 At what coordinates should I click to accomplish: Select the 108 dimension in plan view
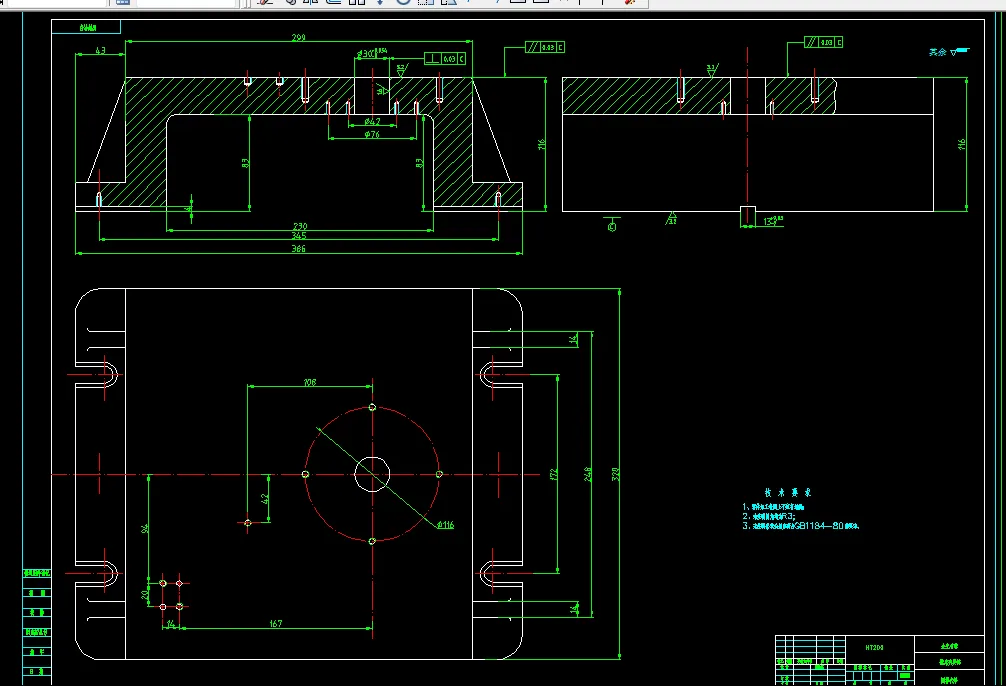pyautogui.click(x=310, y=382)
